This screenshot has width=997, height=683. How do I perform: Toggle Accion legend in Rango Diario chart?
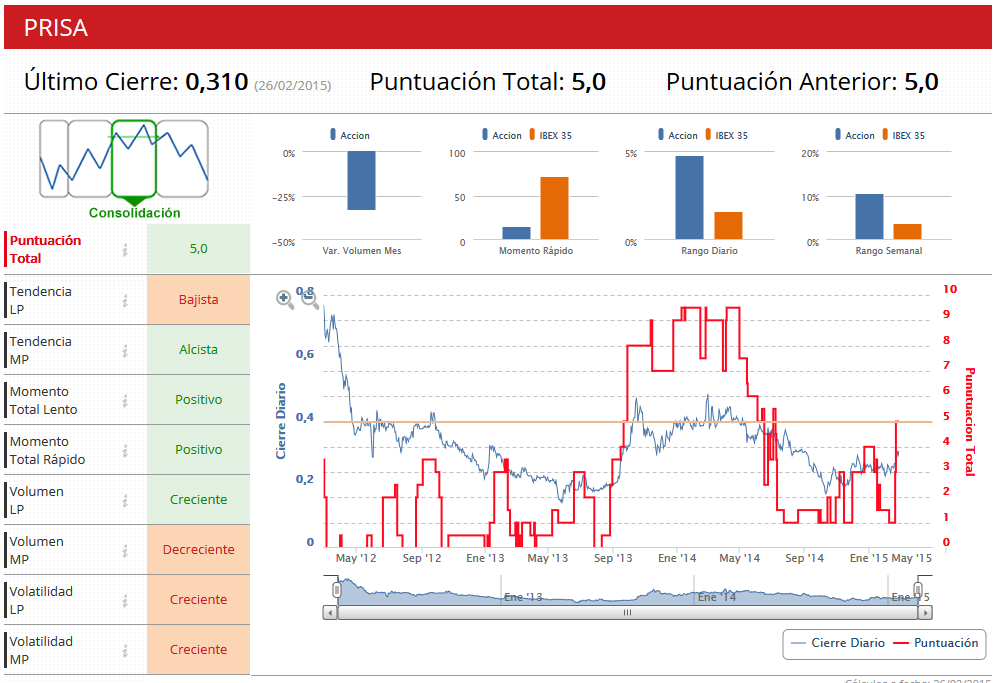(x=678, y=135)
